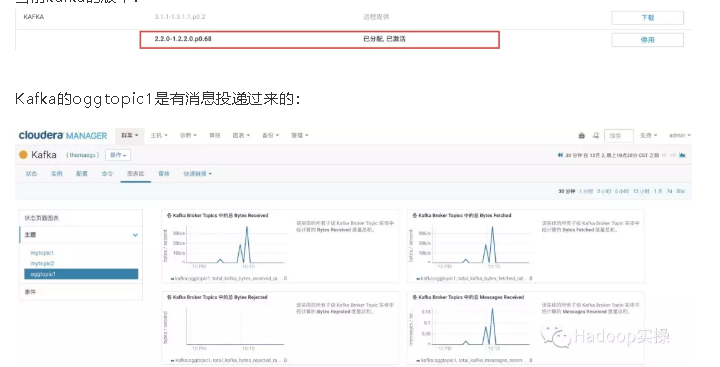Screen dimensions: 720x367
Task: Click the 下载 button for KAFKA 3.1.1 parcel
Action: pos(647,18)
